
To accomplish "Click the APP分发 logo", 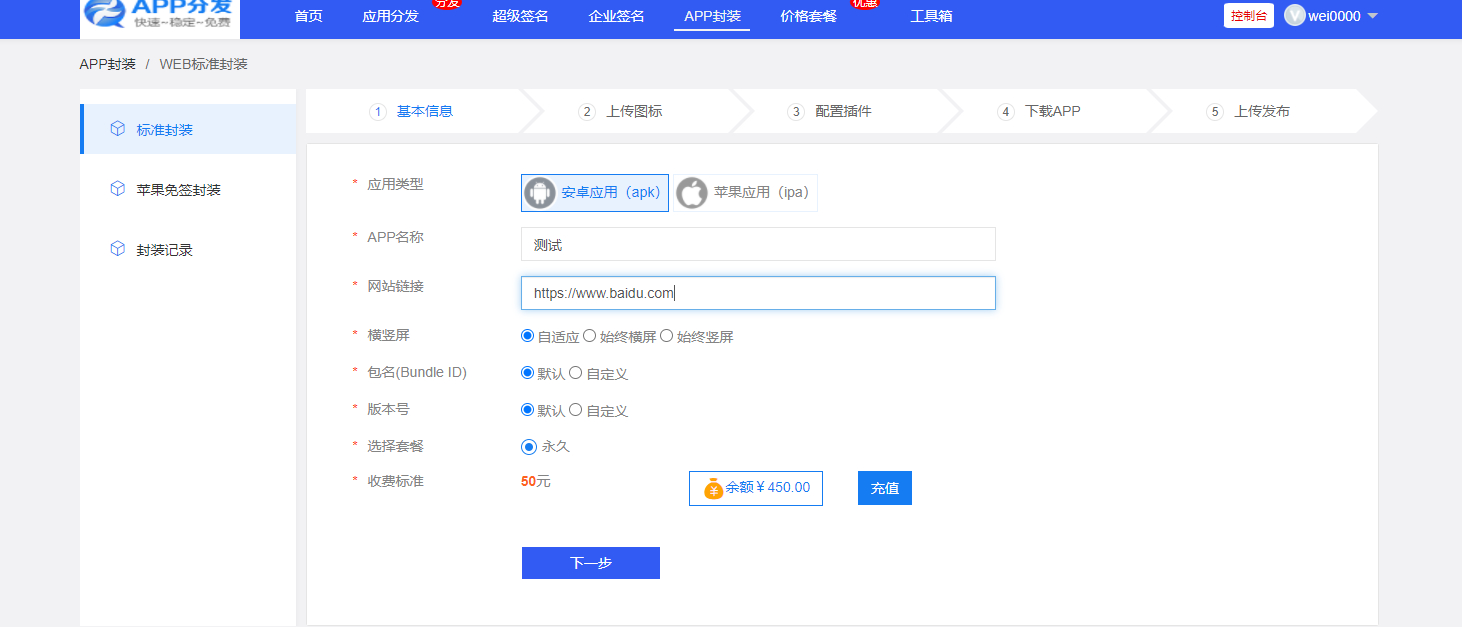I will tap(160, 18).
